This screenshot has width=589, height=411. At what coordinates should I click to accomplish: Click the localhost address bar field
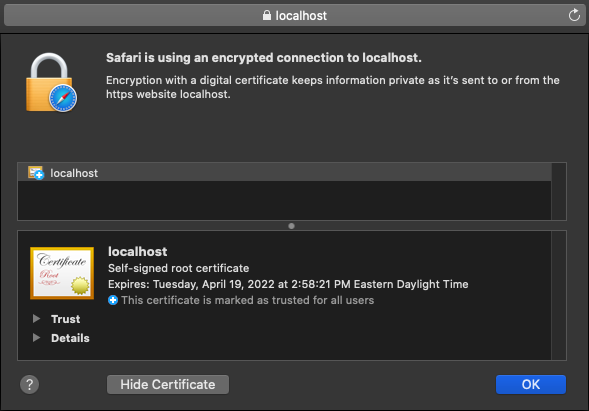click(294, 15)
